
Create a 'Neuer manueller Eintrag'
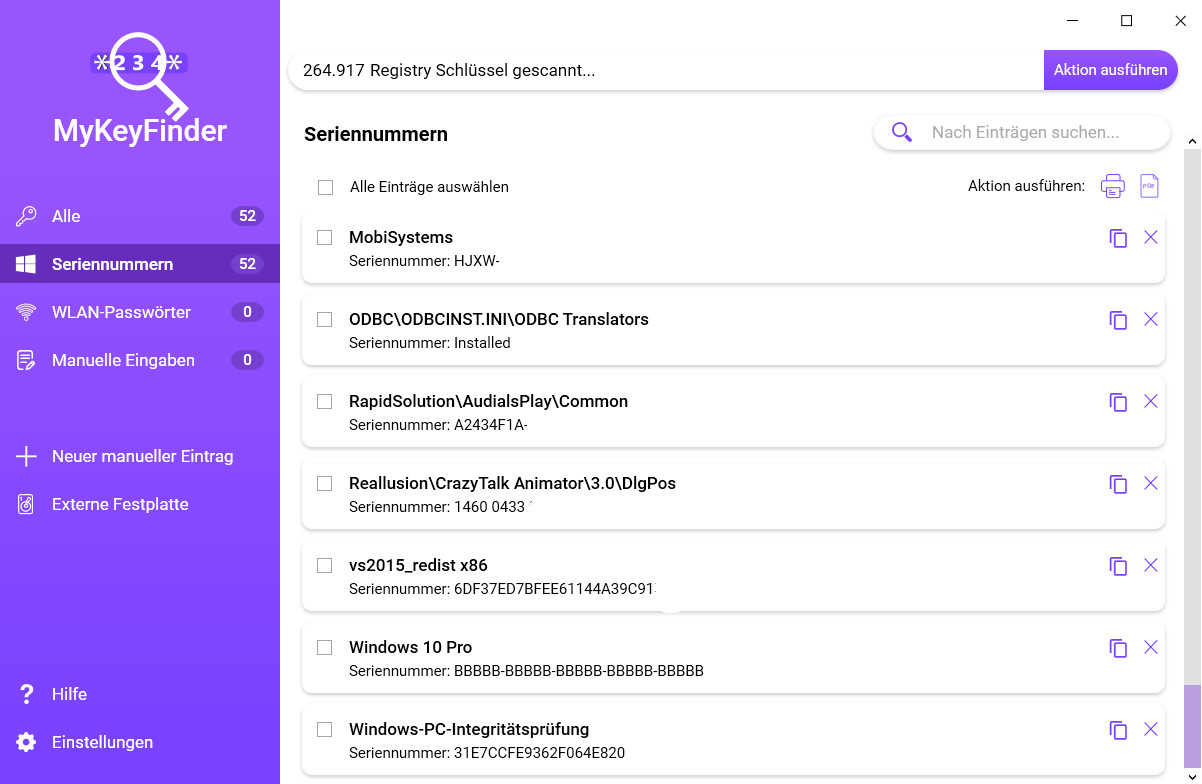point(140,456)
